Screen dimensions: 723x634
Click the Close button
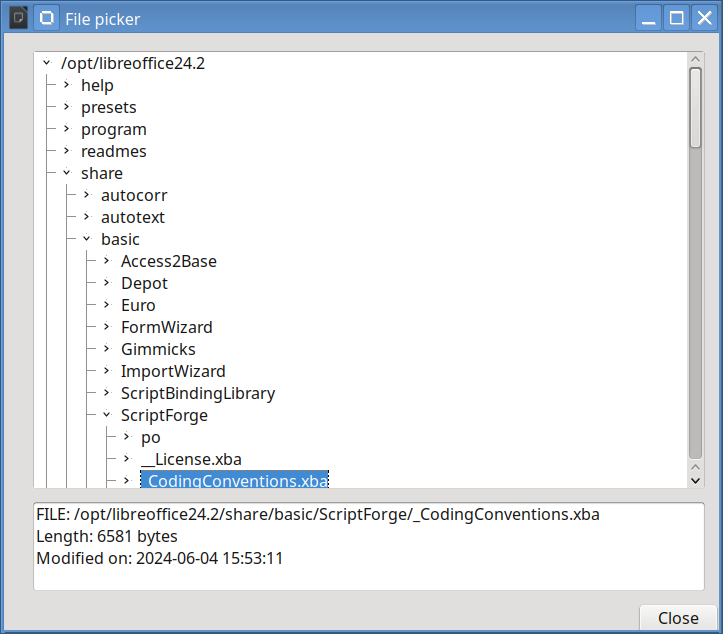click(x=678, y=618)
